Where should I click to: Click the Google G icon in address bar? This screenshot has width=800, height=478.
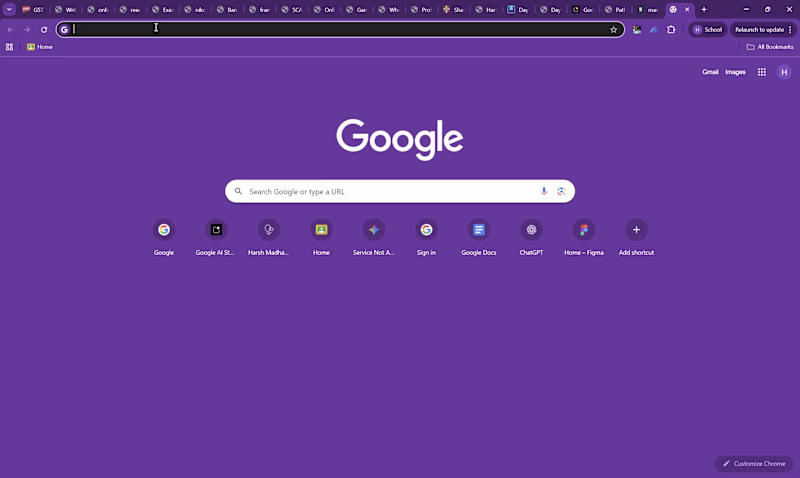click(x=64, y=30)
